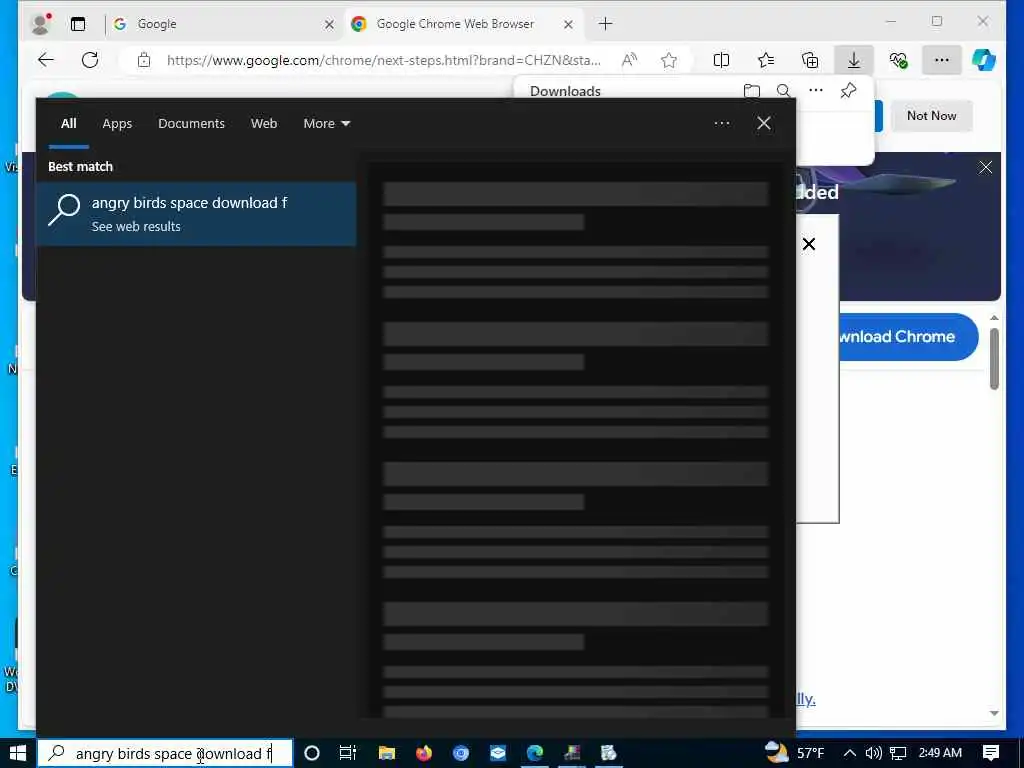Viewport: 1024px width, 768px height.
Task: Open Collections icon in toolbar
Action: 810,60
